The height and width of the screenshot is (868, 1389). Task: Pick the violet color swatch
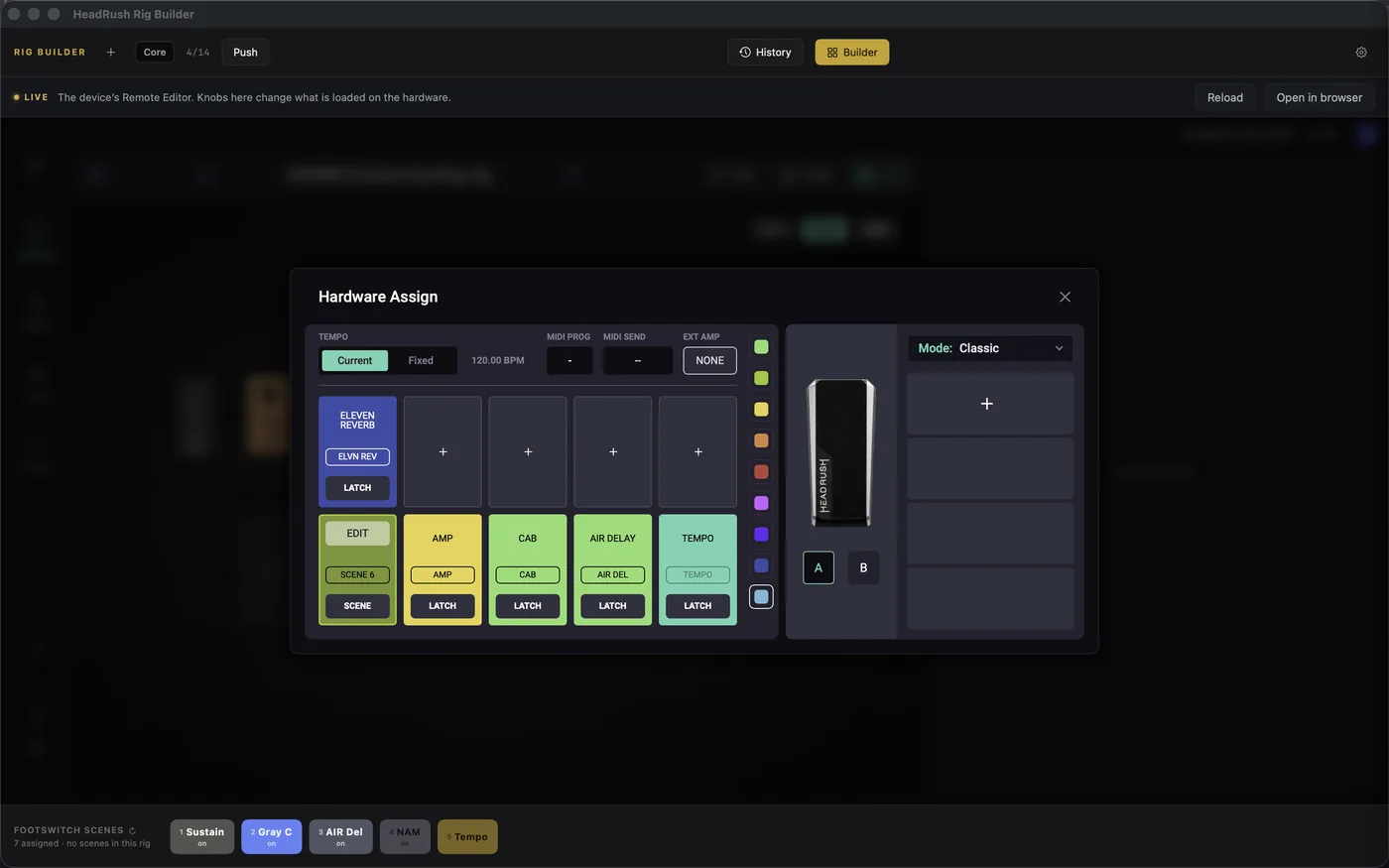761,535
